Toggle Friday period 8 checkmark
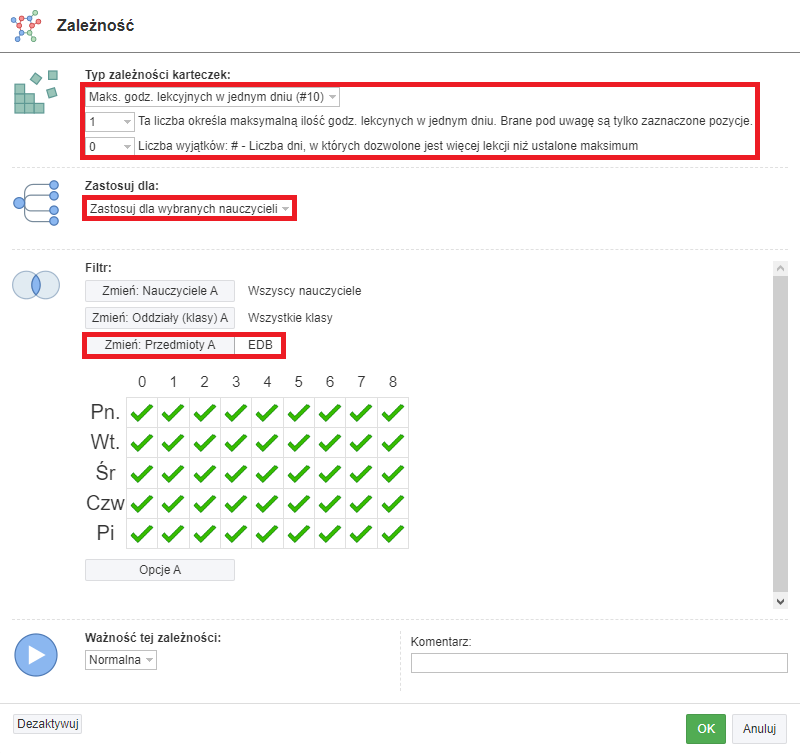Image resolution: width=800 pixels, height=753 pixels. 393,534
